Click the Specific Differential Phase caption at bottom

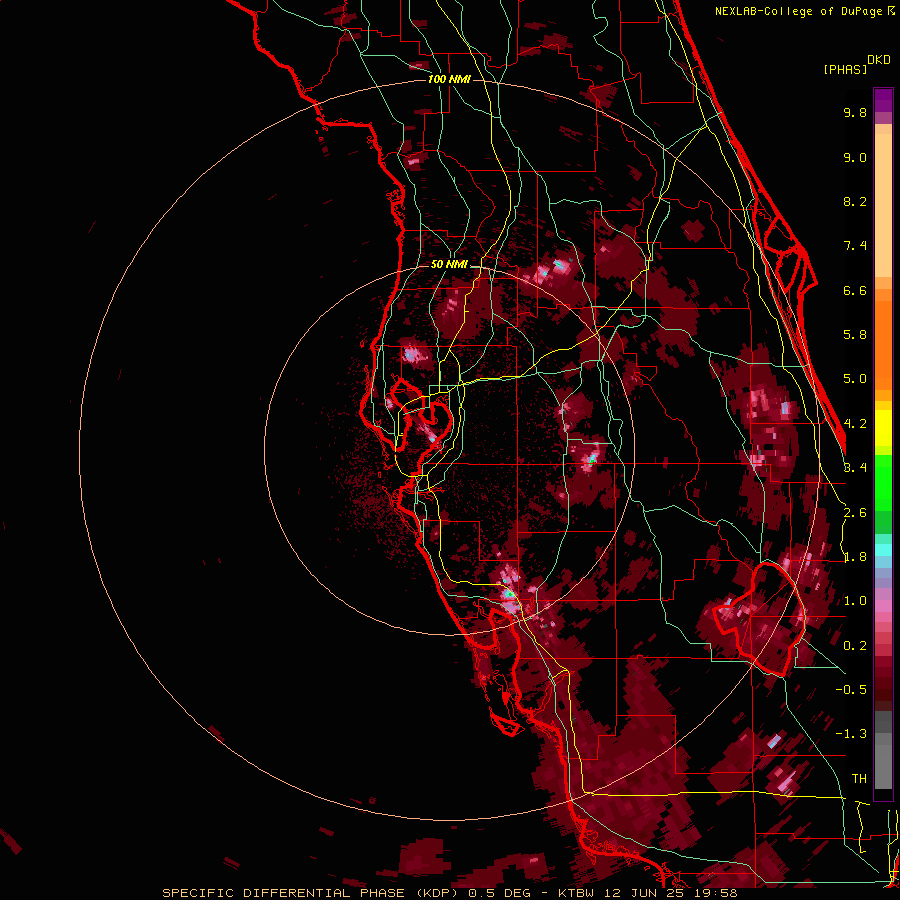tap(449, 893)
